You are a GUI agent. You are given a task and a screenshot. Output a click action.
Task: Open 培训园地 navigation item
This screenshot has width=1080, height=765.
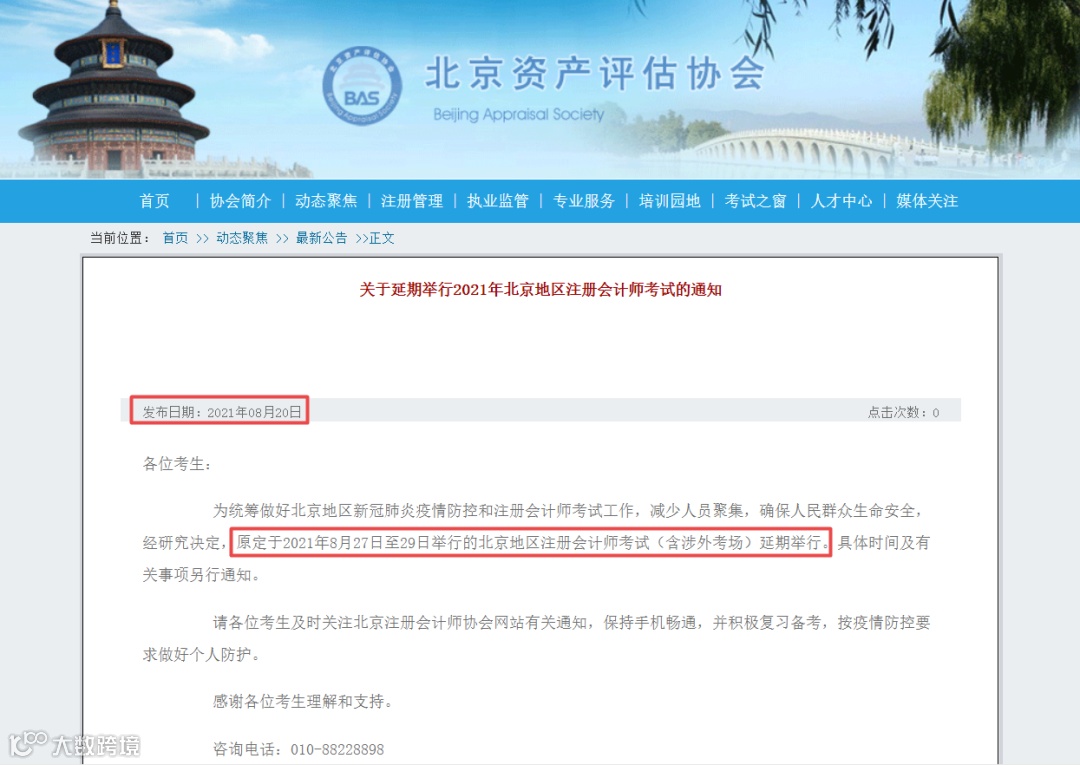tap(669, 201)
